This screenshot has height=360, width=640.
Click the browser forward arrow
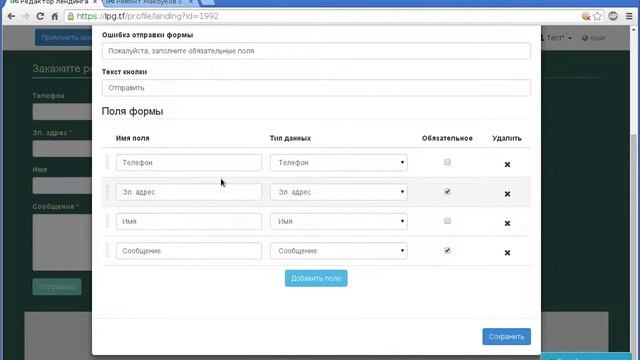coord(25,16)
